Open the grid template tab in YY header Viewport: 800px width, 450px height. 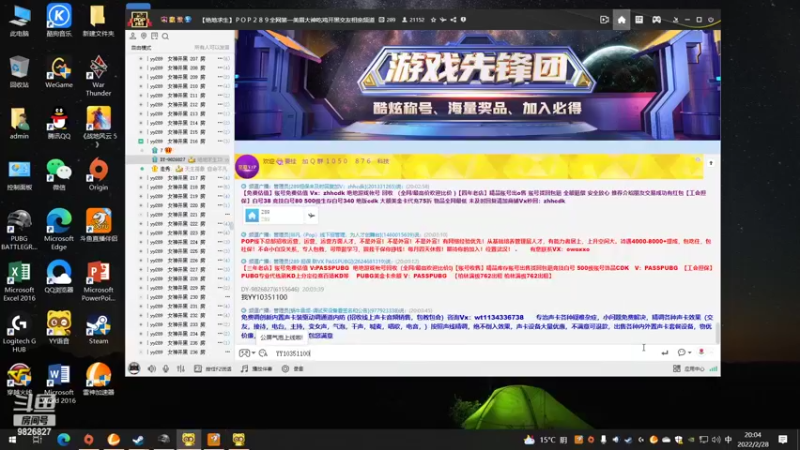pyautogui.click(x=639, y=20)
